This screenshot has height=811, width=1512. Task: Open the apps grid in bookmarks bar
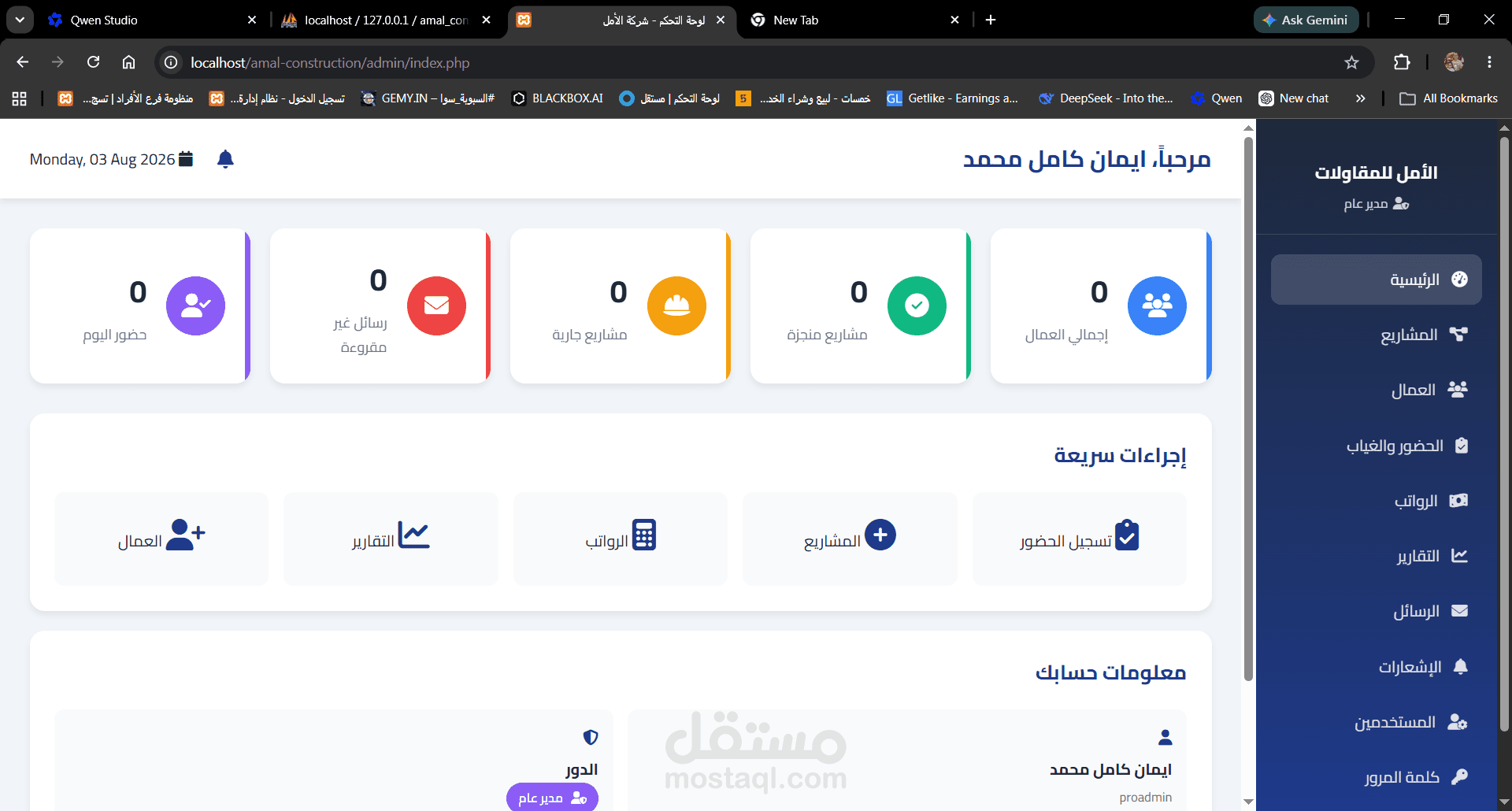point(20,98)
